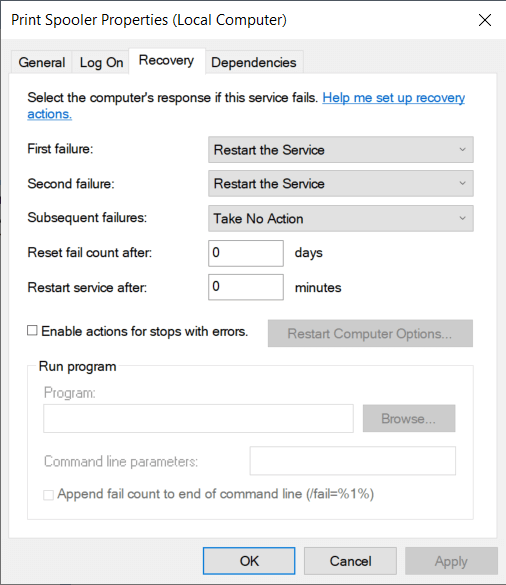
Task: Click the Program path input field
Action: 198,419
